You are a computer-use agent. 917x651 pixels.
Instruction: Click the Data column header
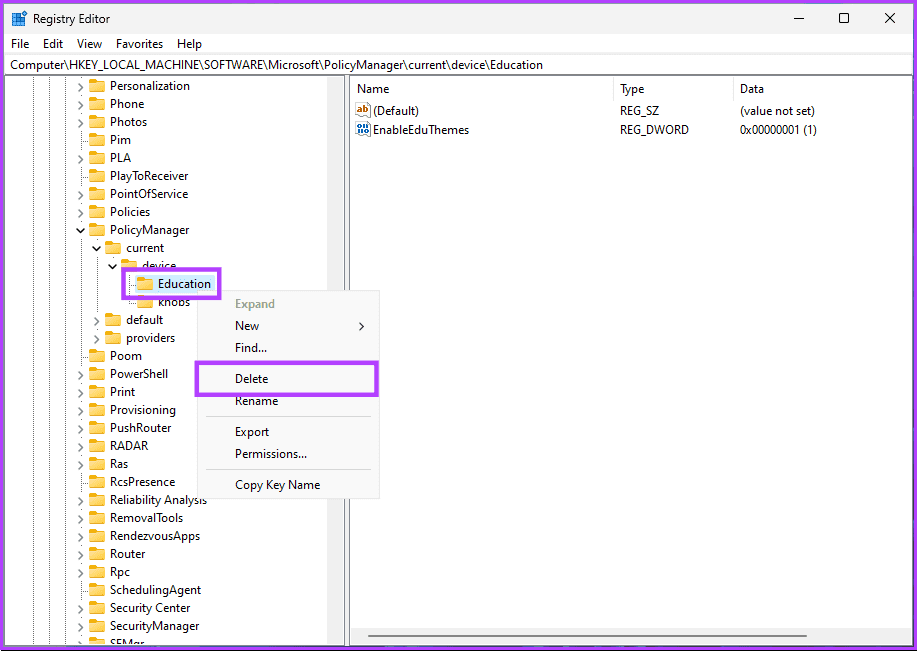[822, 89]
